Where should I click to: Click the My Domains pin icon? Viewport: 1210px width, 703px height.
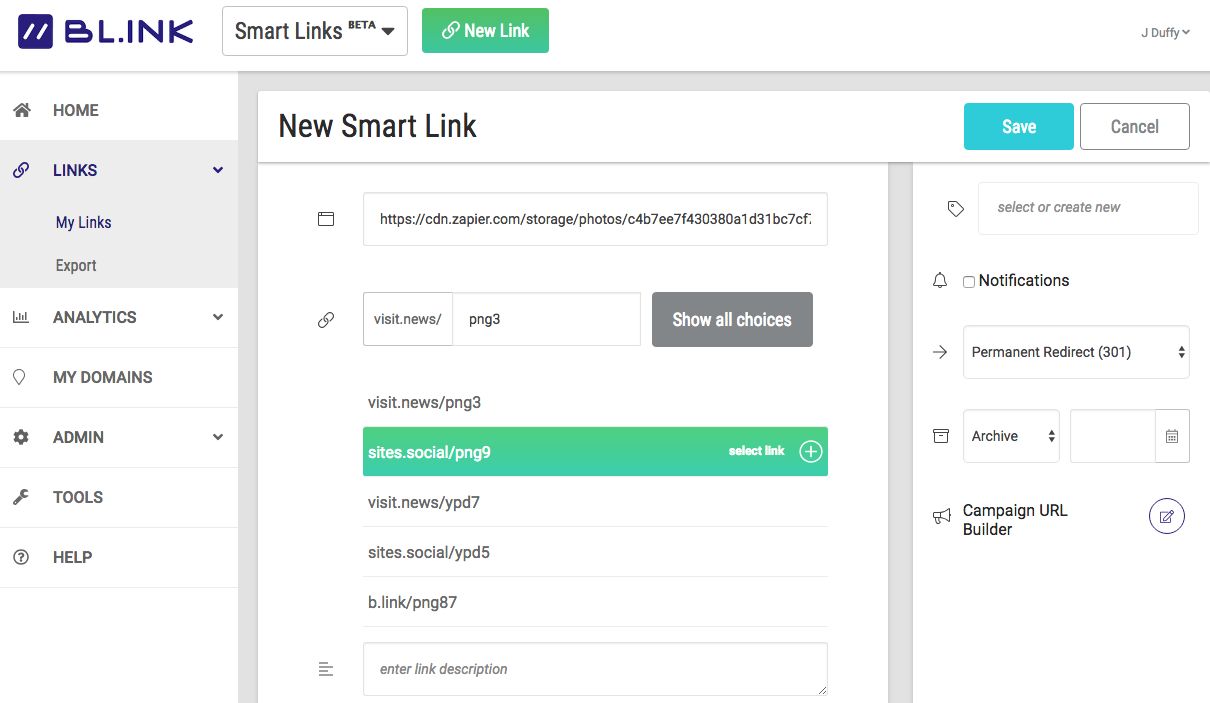point(19,377)
